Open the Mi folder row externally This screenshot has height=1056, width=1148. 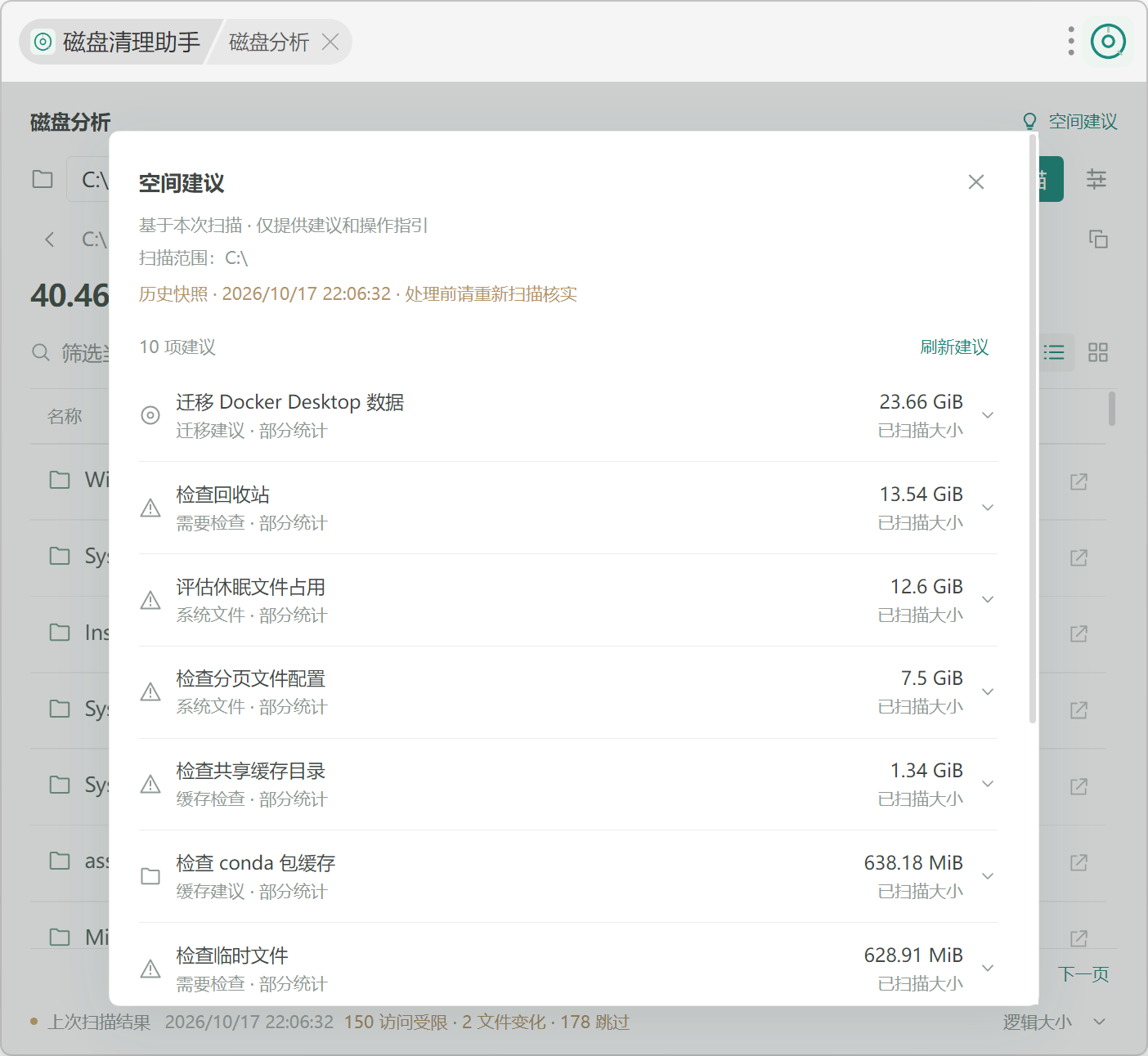[x=1078, y=938]
